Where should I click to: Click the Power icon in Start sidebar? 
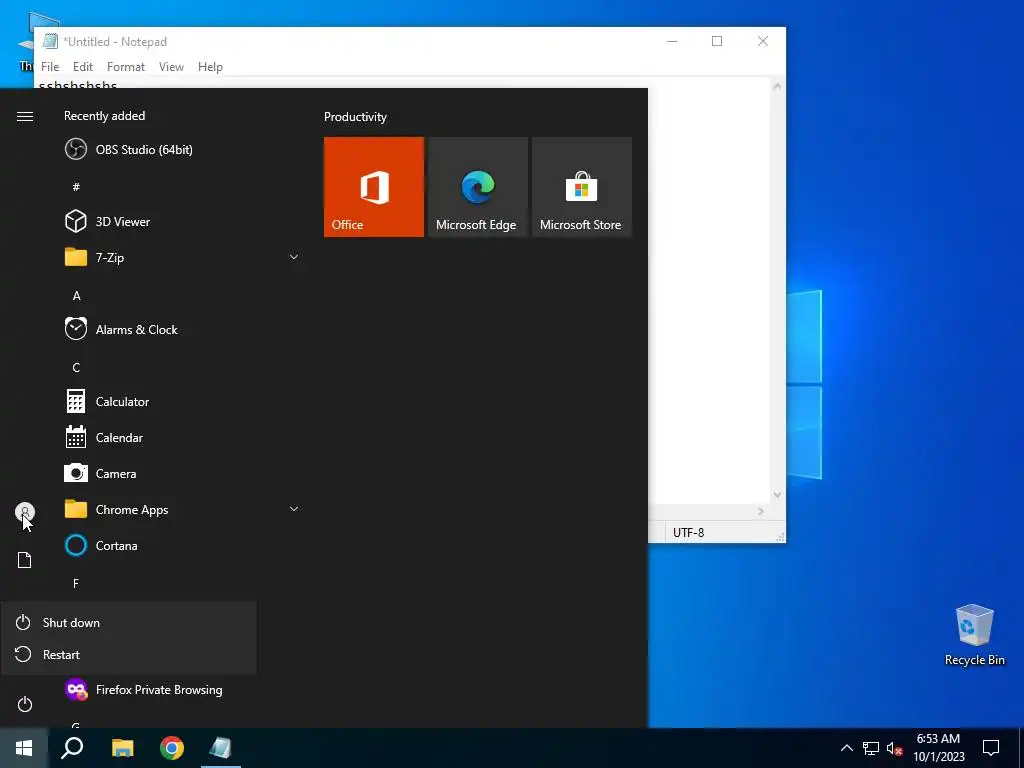click(25, 704)
